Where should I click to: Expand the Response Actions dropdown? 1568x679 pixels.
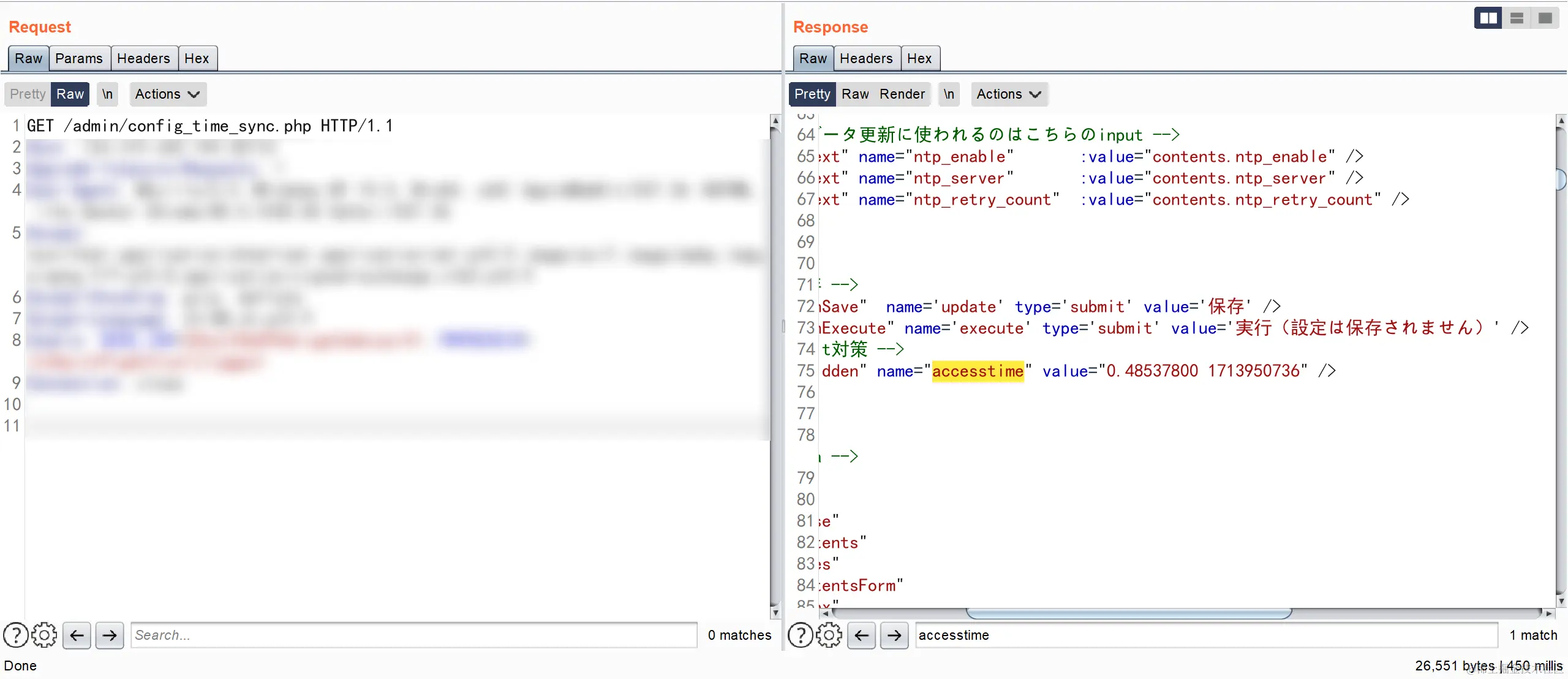click(x=1009, y=94)
